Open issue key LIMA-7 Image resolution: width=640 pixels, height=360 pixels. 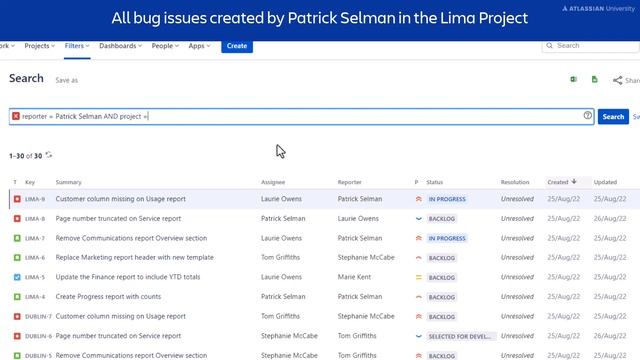[35, 238]
